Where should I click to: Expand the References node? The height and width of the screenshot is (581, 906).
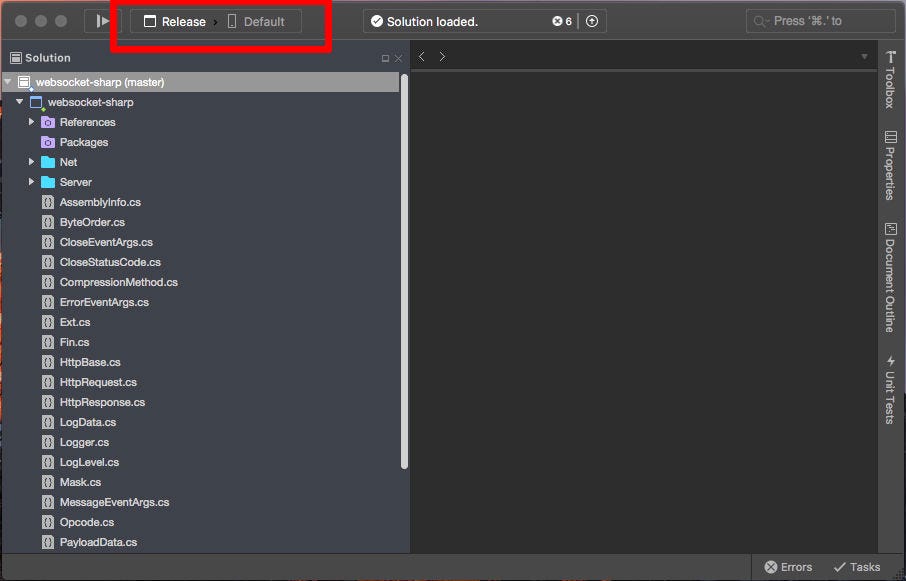30,122
